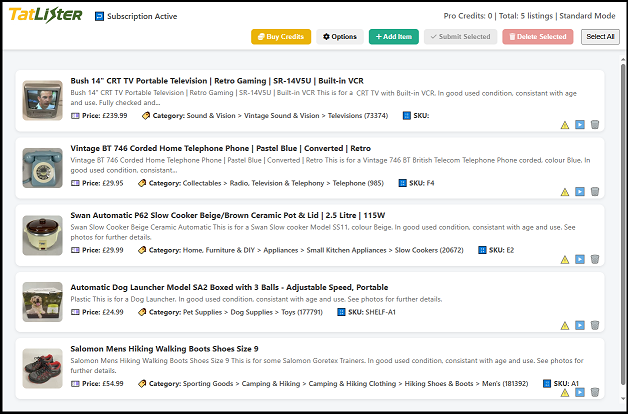Select the dog launcher thumbnail image
This screenshot has width=628, height=414.
42,302
